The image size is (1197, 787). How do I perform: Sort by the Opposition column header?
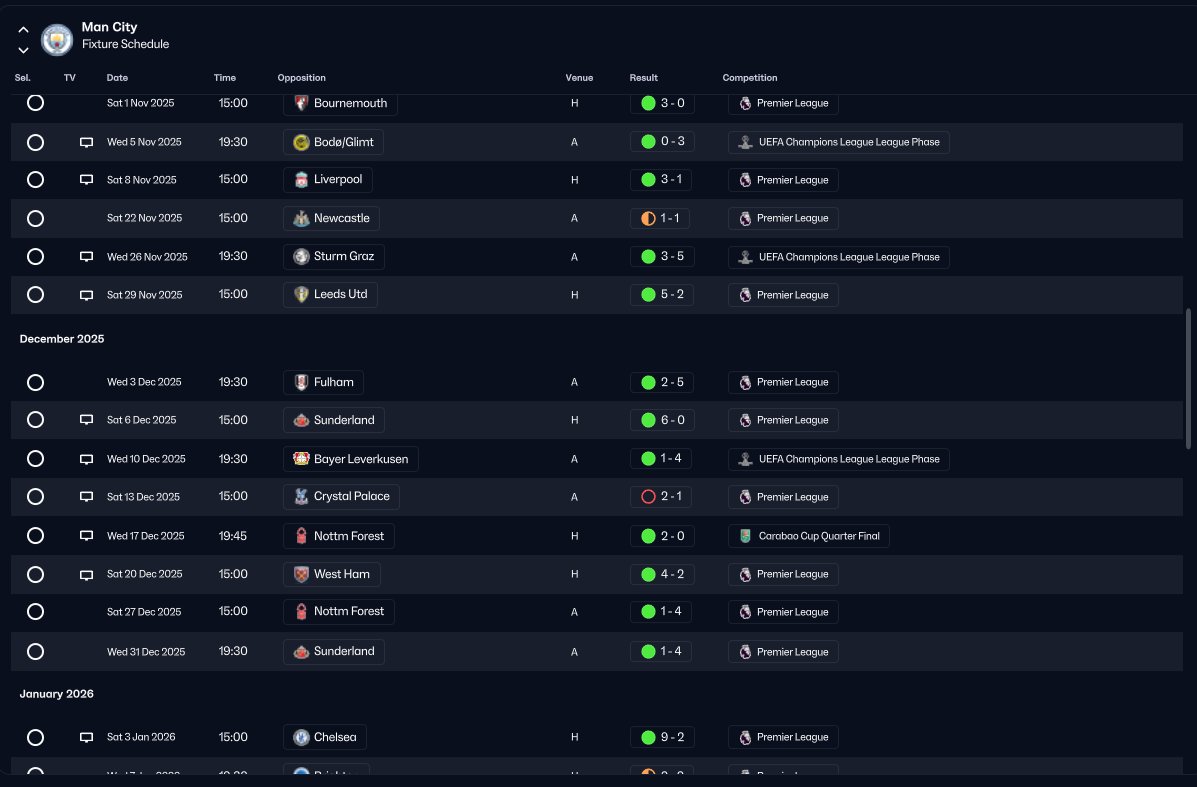(x=302, y=78)
